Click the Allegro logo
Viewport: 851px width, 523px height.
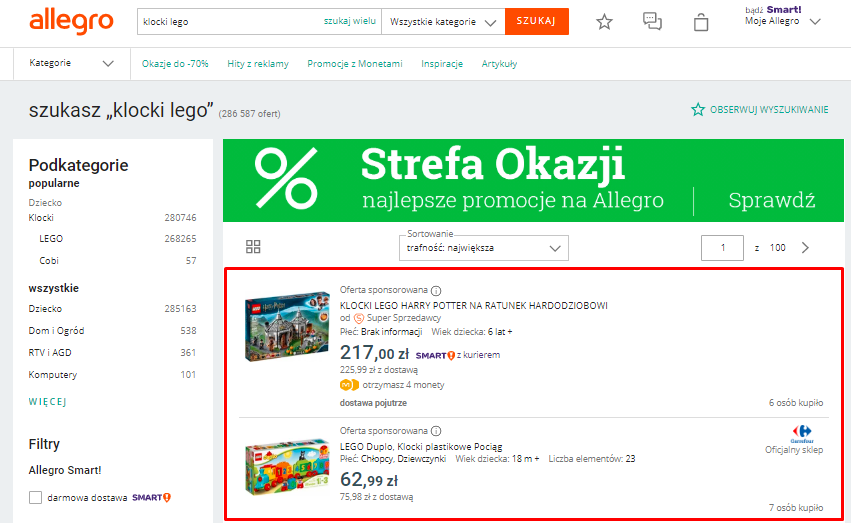[x=71, y=22]
